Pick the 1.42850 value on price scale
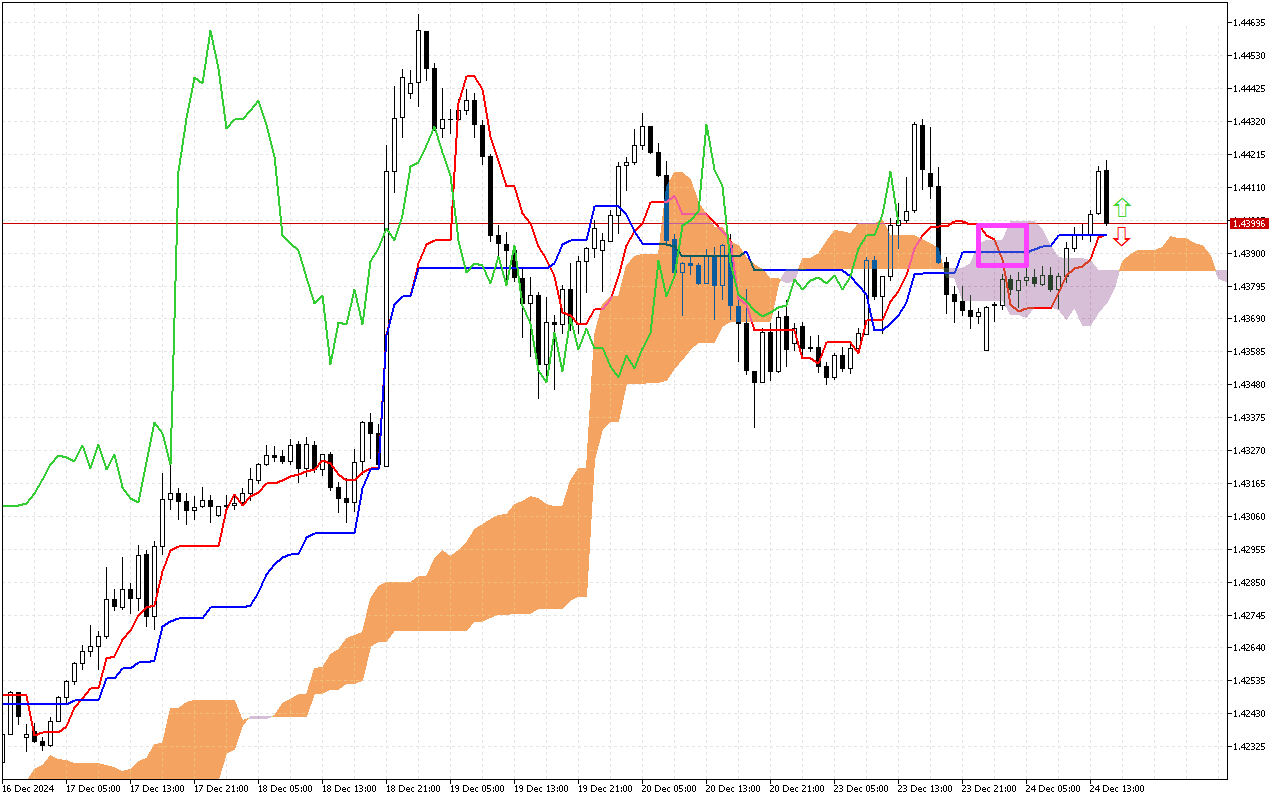This screenshot has width=1280, height=800. pyautogui.click(x=1250, y=583)
